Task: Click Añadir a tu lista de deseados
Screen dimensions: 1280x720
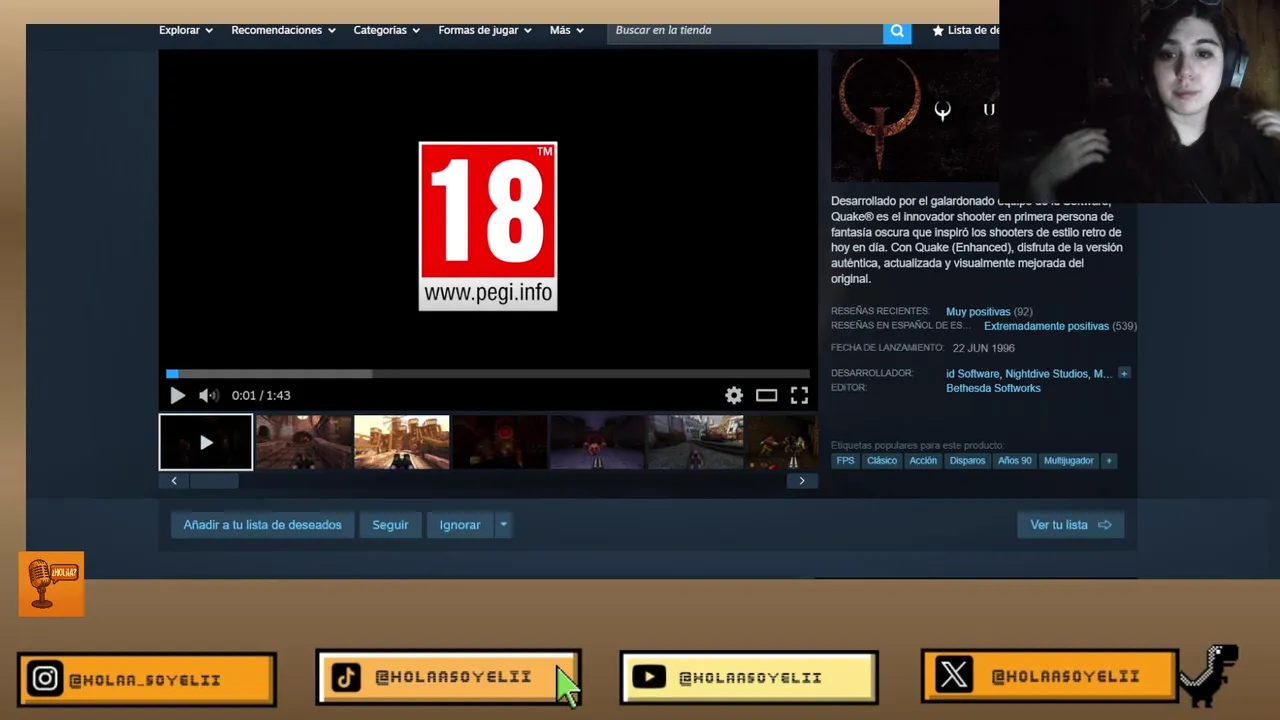Action: [262, 524]
